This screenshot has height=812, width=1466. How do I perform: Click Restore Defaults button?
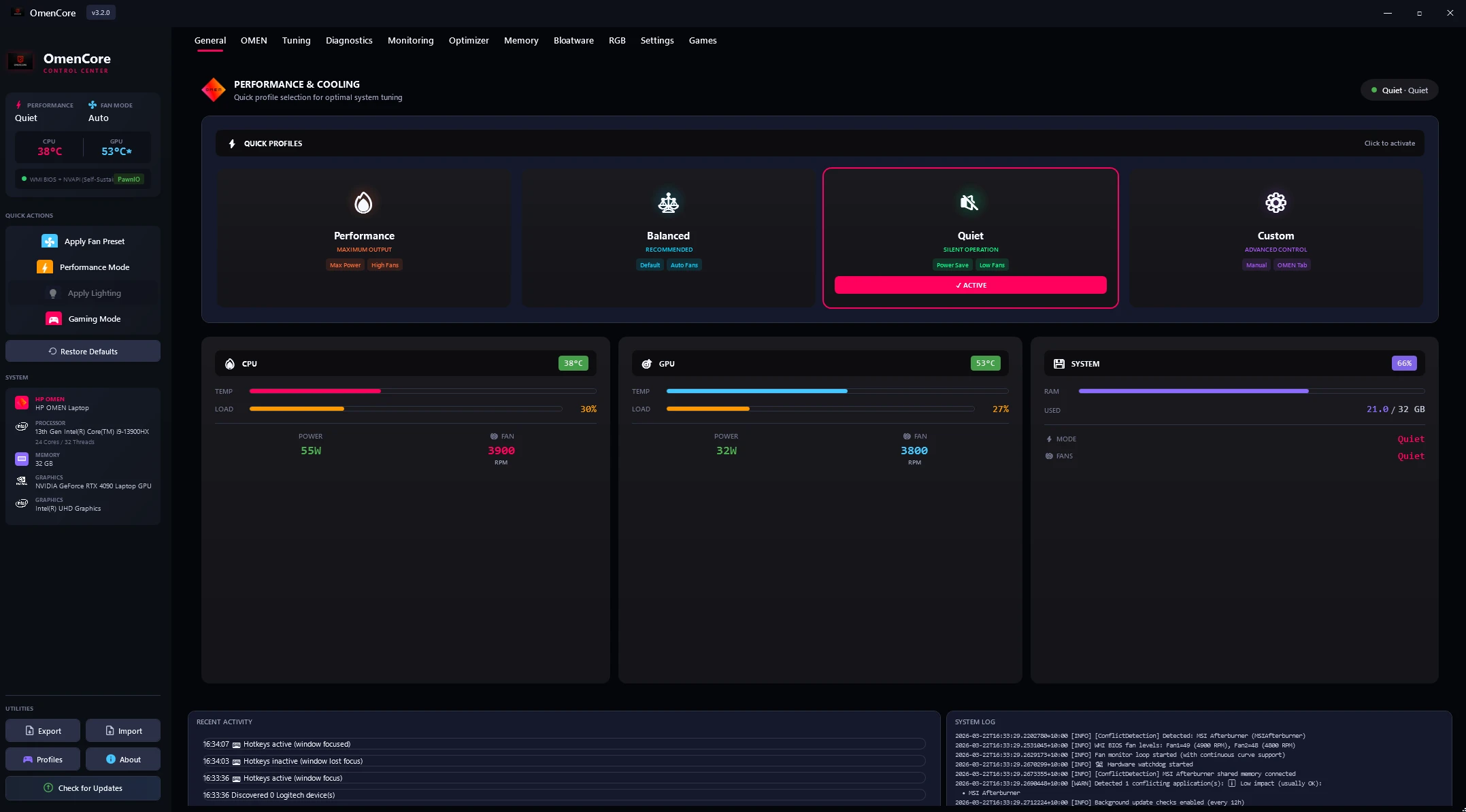pyautogui.click(x=83, y=352)
